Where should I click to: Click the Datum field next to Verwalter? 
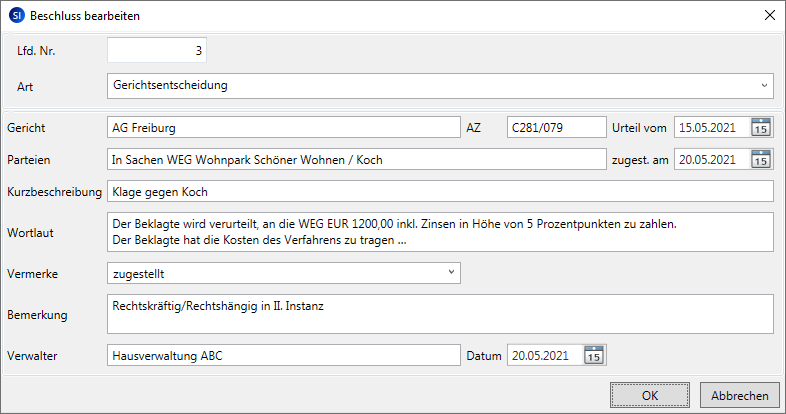pos(544,355)
